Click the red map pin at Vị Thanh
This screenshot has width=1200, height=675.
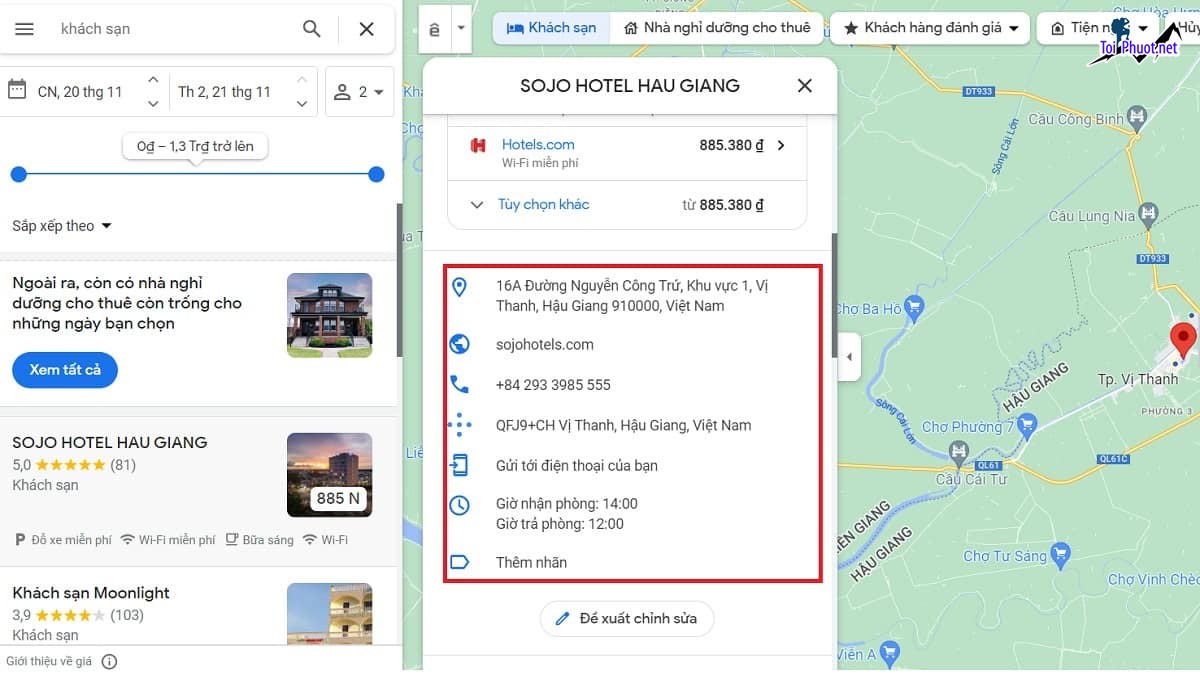[x=1184, y=340]
